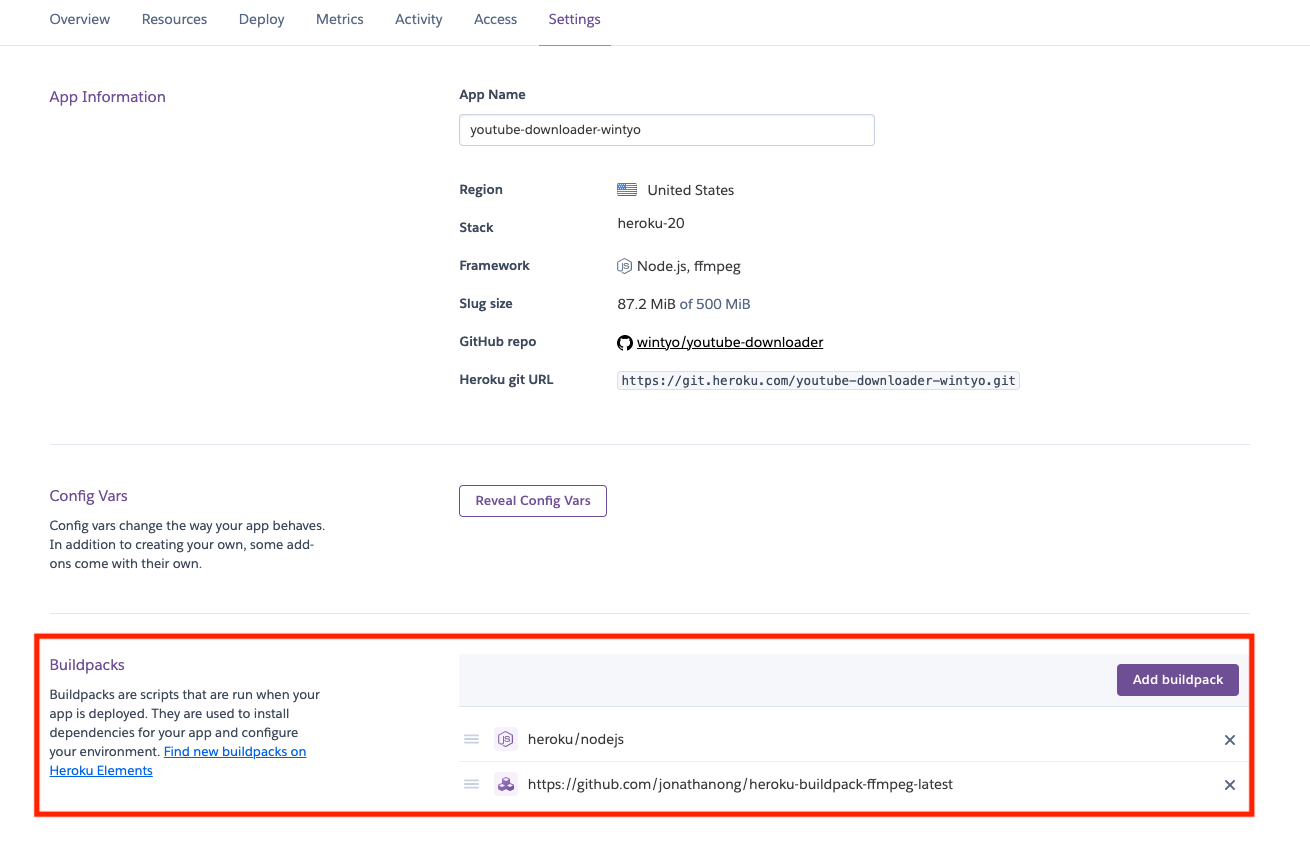Click the Add buildpack button
The height and width of the screenshot is (841, 1310).
click(1178, 680)
